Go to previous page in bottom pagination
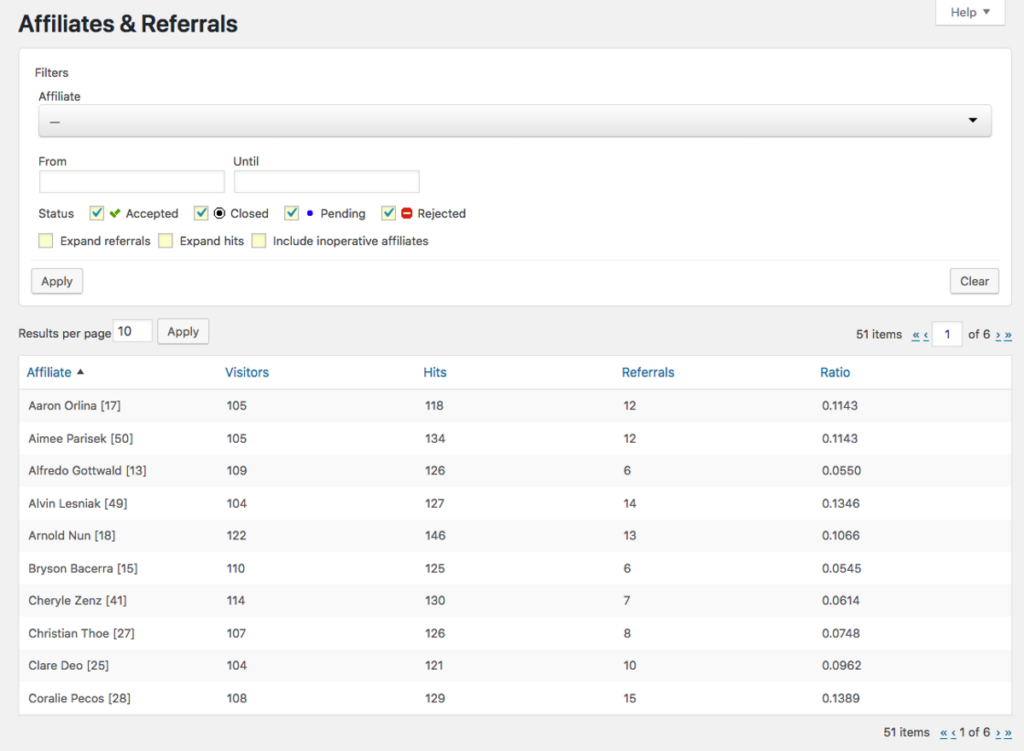The width and height of the screenshot is (1024, 751). (x=953, y=733)
